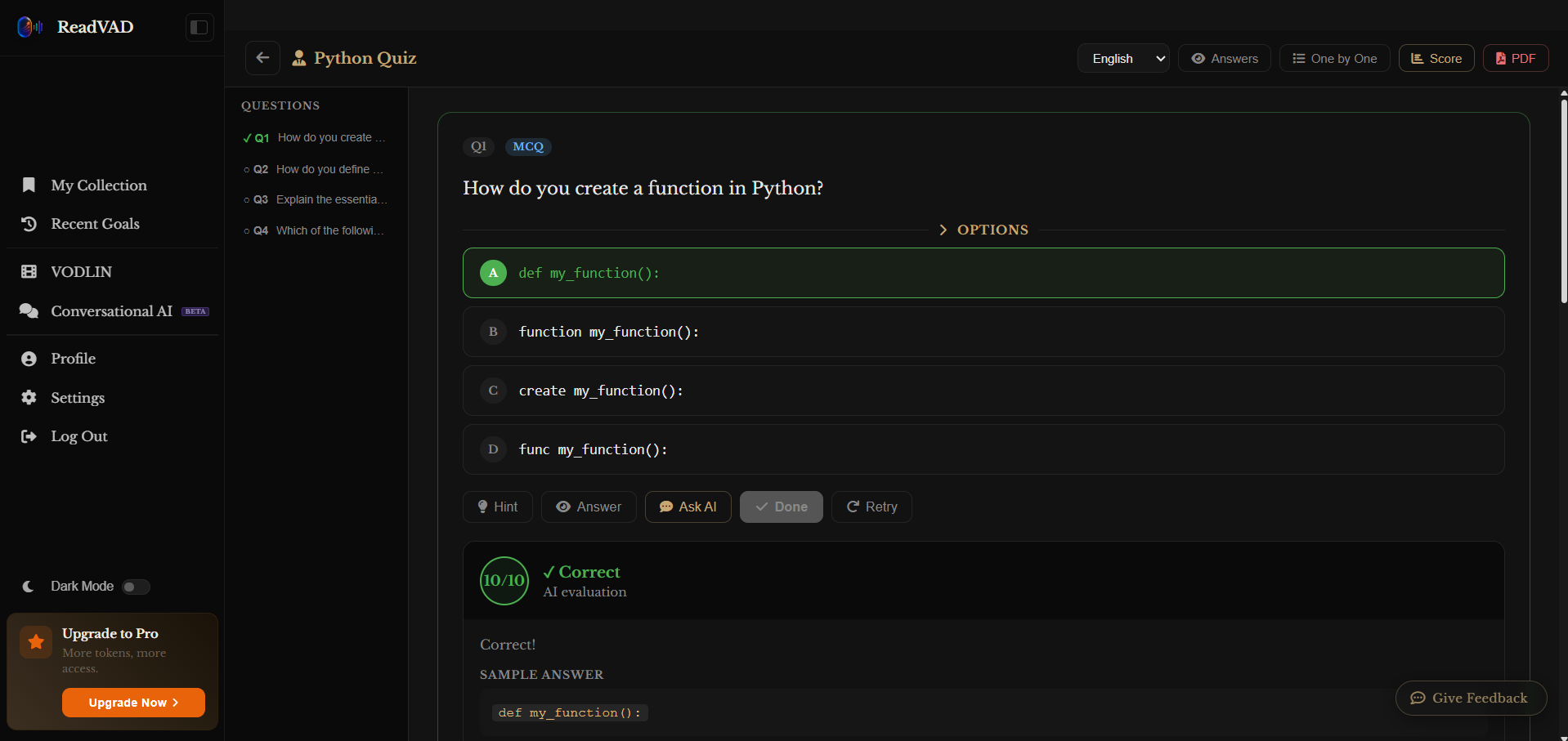
Task: Select option B function my_function()
Action: [x=983, y=332]
